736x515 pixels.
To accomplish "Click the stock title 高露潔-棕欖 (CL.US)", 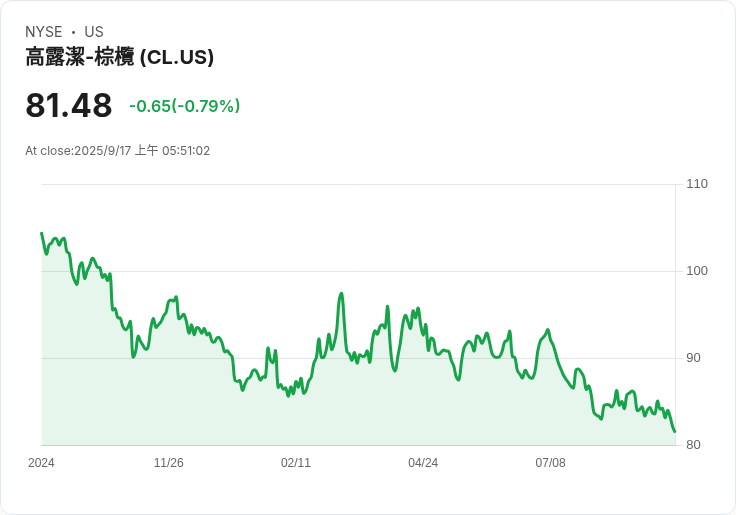I will (x=120, y=57).
